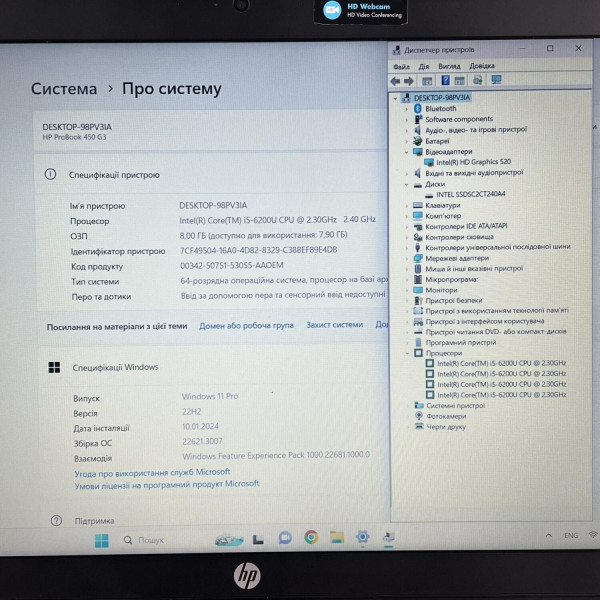Collapse the Процесори category

click(x=407, y=353)
